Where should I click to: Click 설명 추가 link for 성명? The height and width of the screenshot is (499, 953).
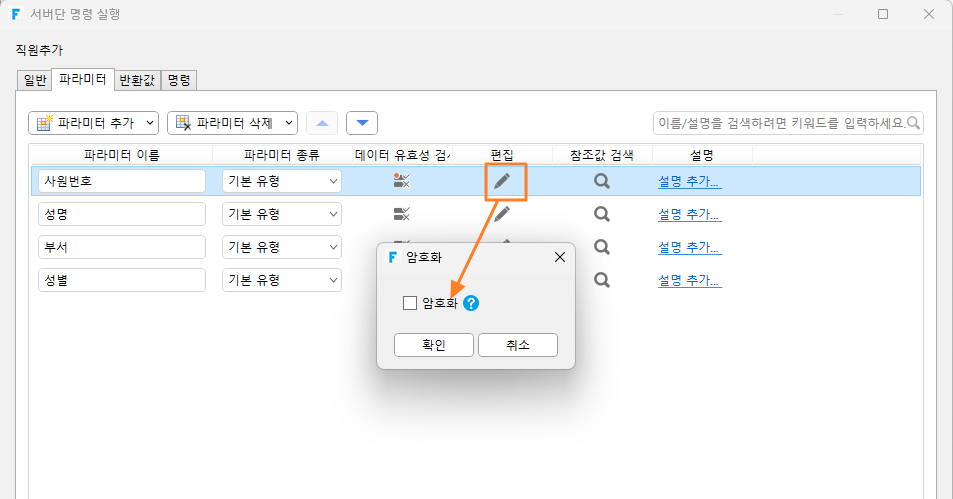(x=690, y=214)
